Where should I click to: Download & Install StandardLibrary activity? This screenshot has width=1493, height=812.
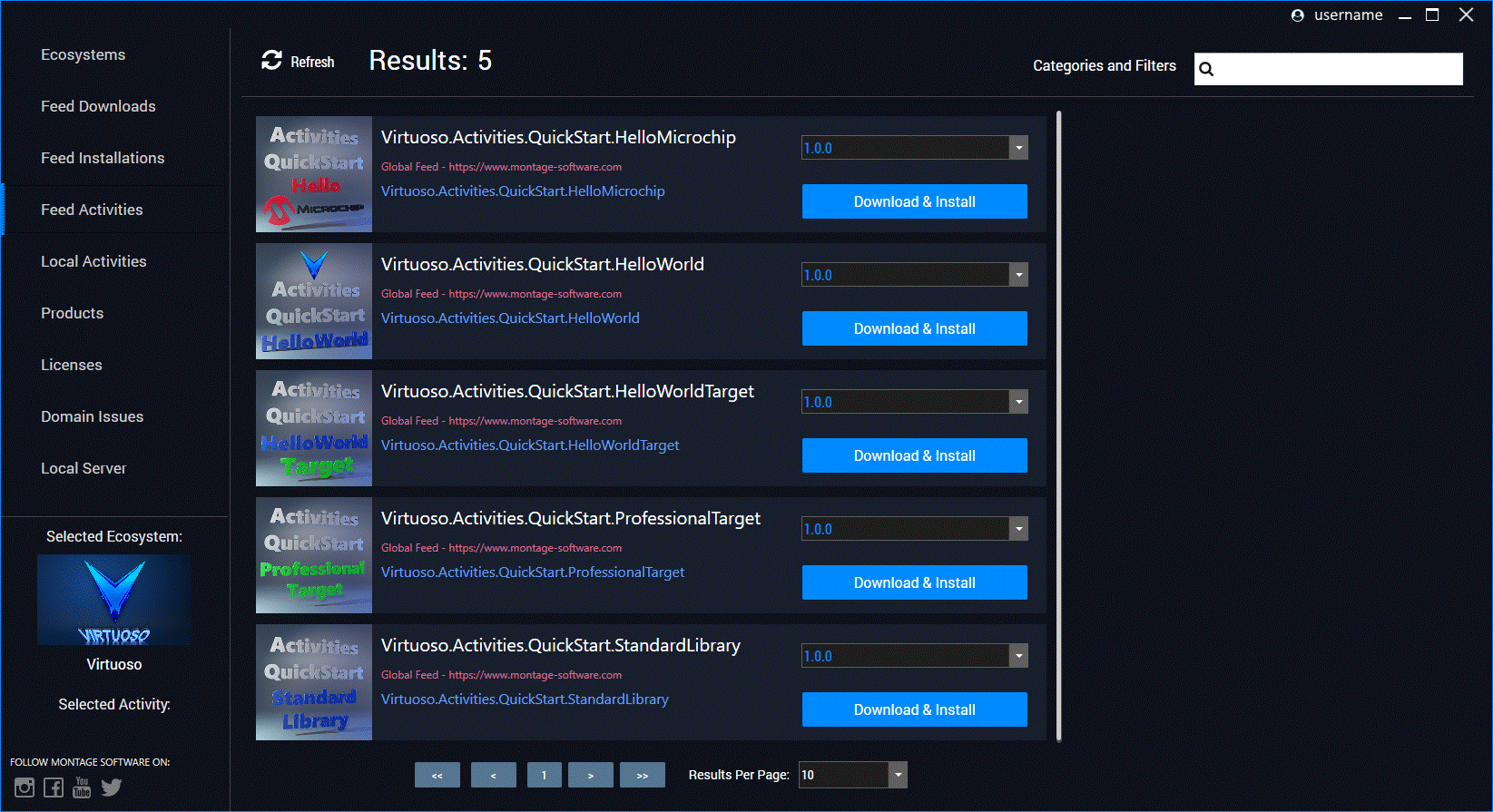click(x=915, y=709)
